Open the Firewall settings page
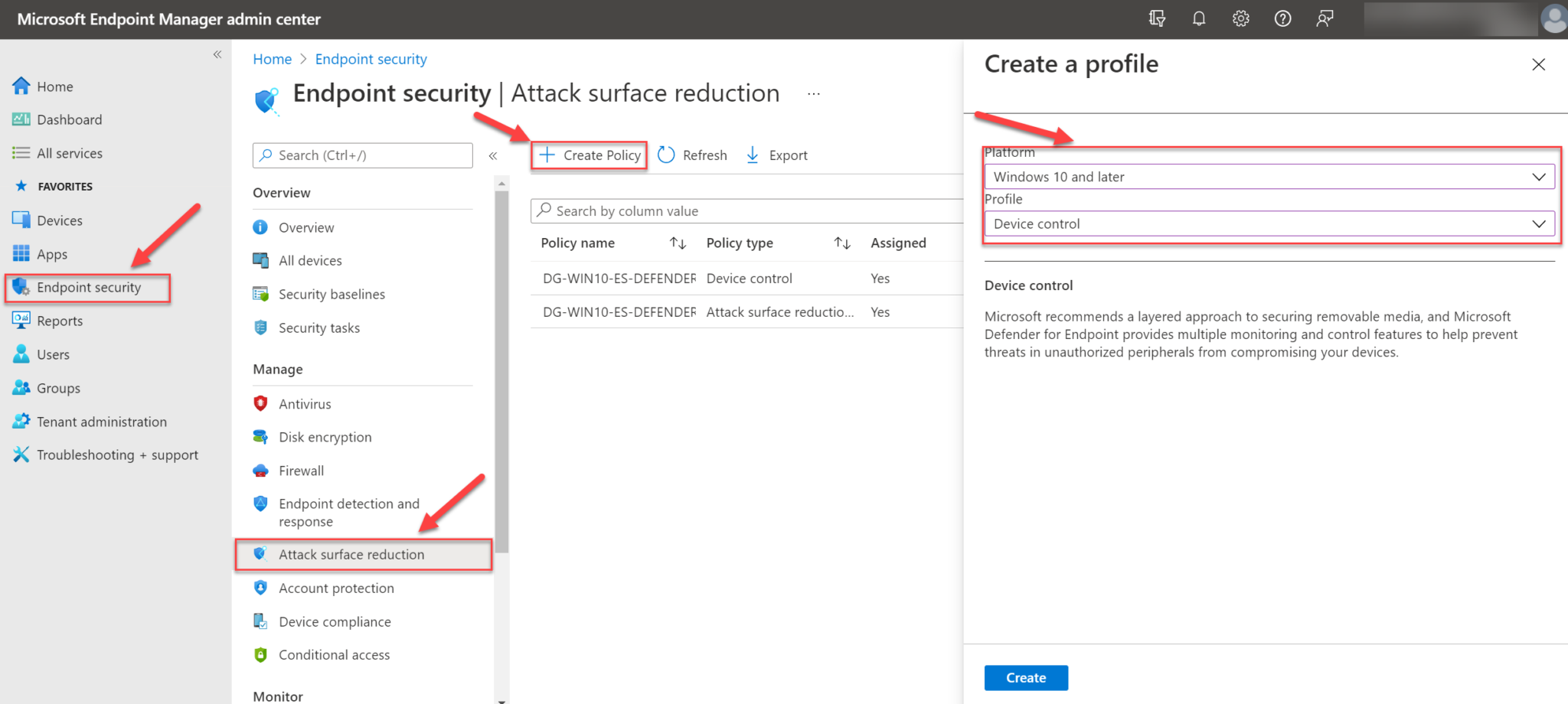This screenshot has width=1568, height=704. coord(300,470)
